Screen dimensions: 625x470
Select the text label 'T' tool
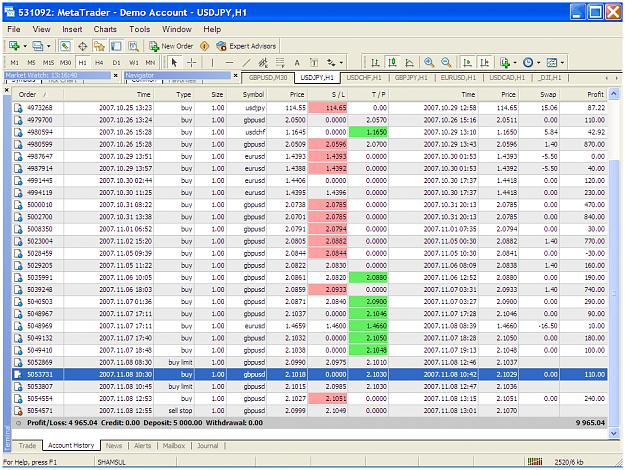(x=314, y=63)
